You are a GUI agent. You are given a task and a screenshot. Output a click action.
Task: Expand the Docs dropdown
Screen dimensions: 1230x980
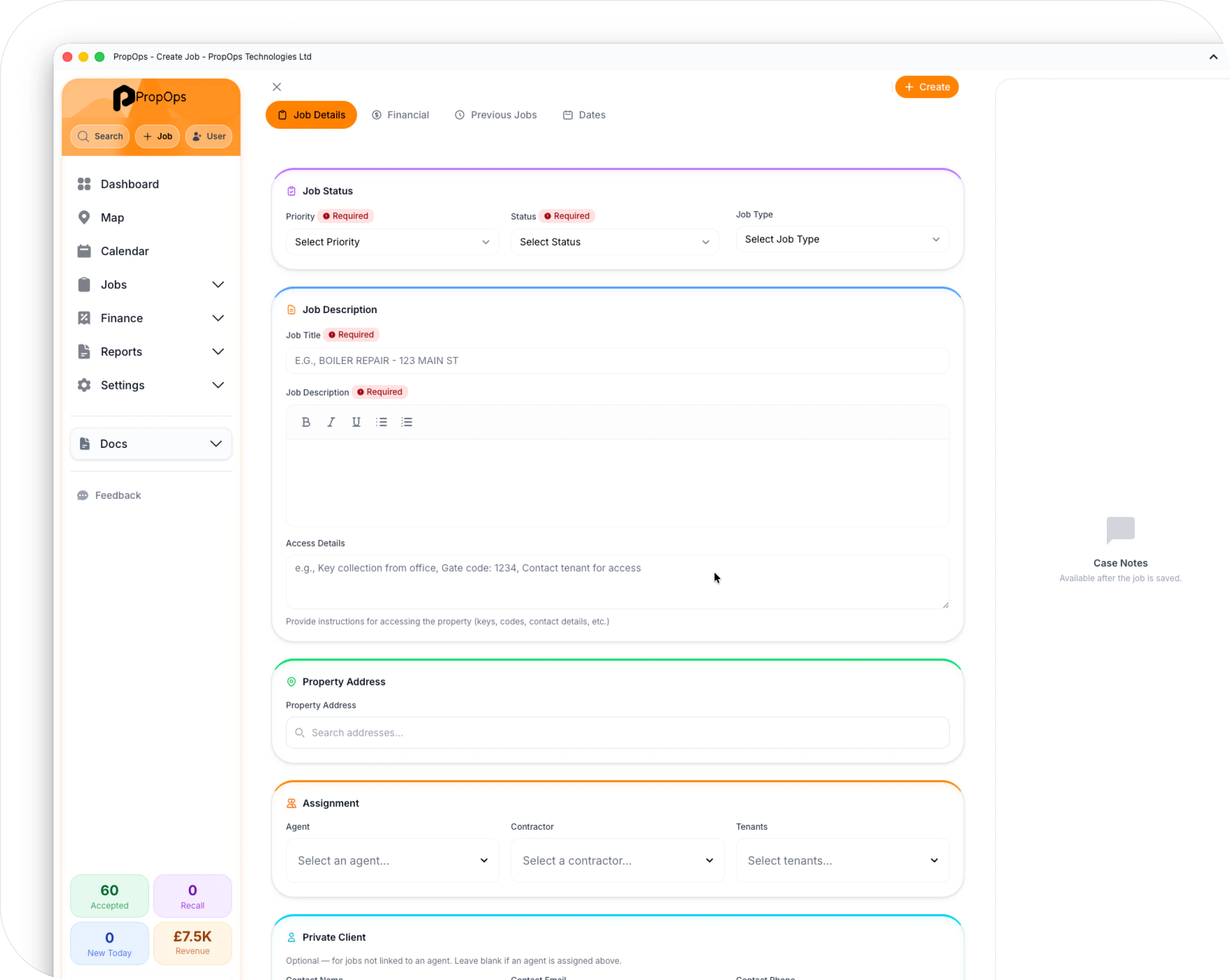[x=151, y=444]
